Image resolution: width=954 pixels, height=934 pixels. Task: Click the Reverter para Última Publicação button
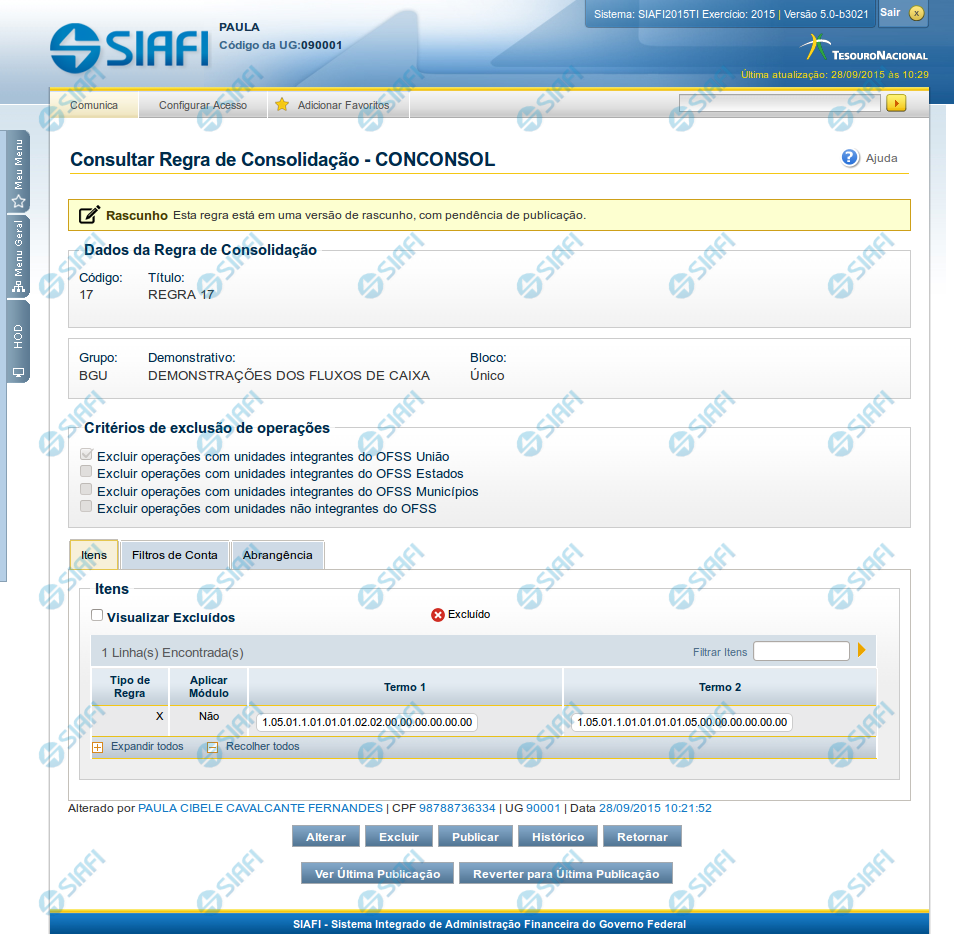[x=566, y=874]
